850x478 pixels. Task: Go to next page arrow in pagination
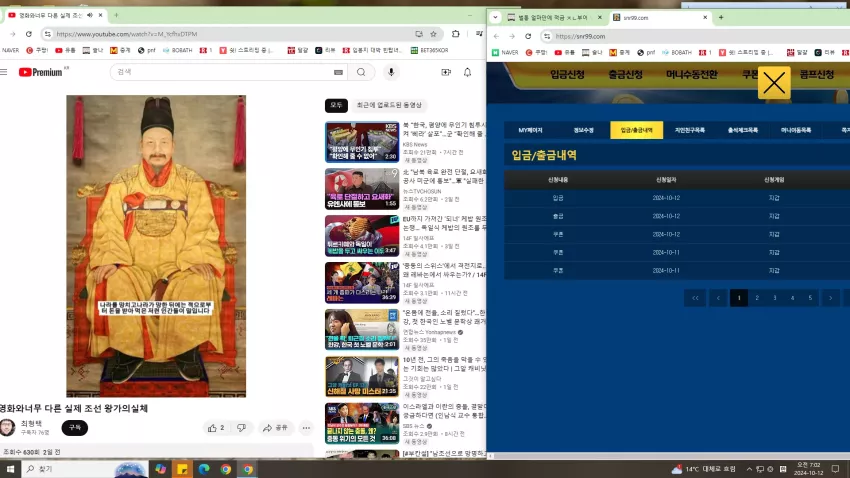coord(830,298)
